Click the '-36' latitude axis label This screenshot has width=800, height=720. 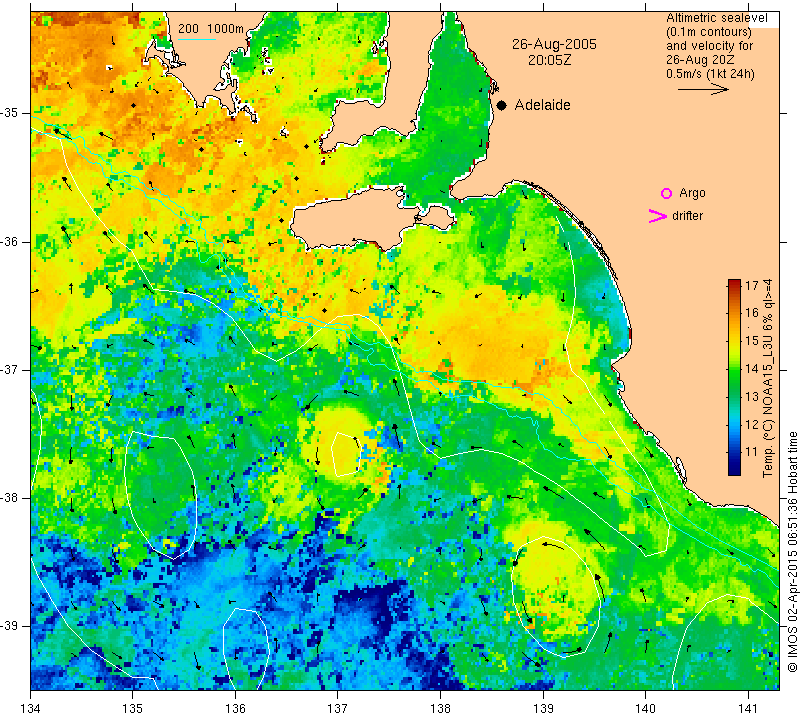[x=10, y=241]
